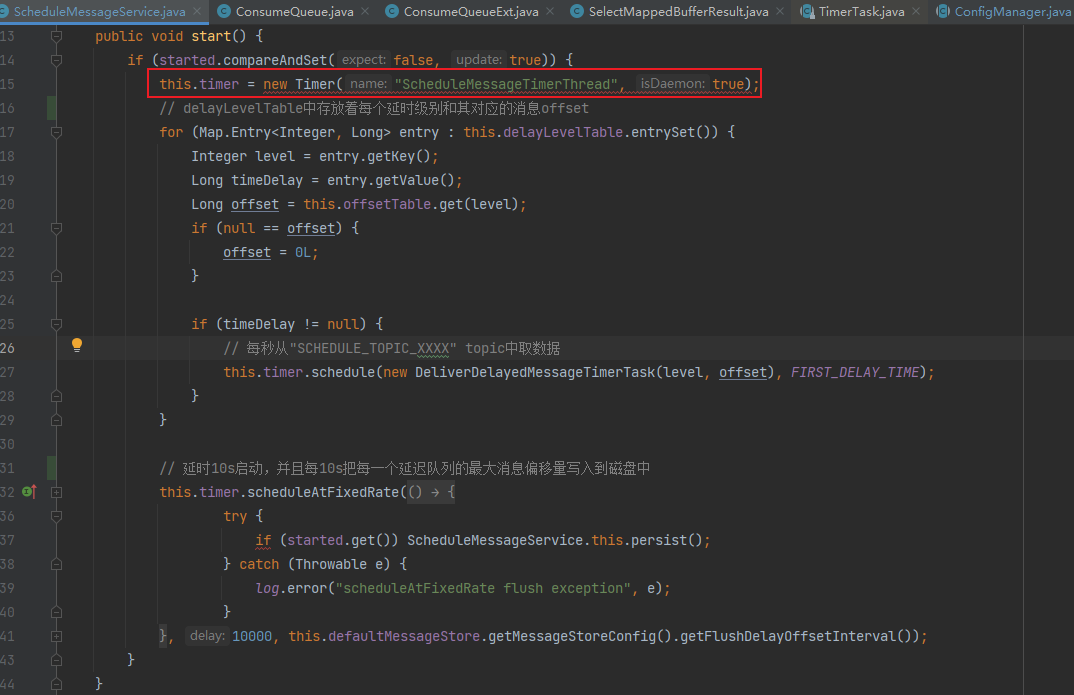Close the ConsumeQueue.java tab

point(365,12)
